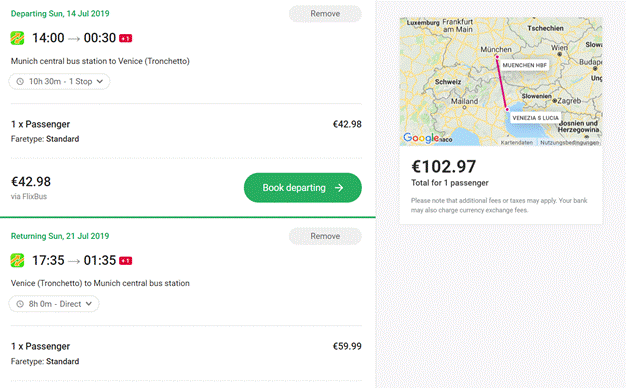Open the Kartendaten link on map

[x=517, y=143]
